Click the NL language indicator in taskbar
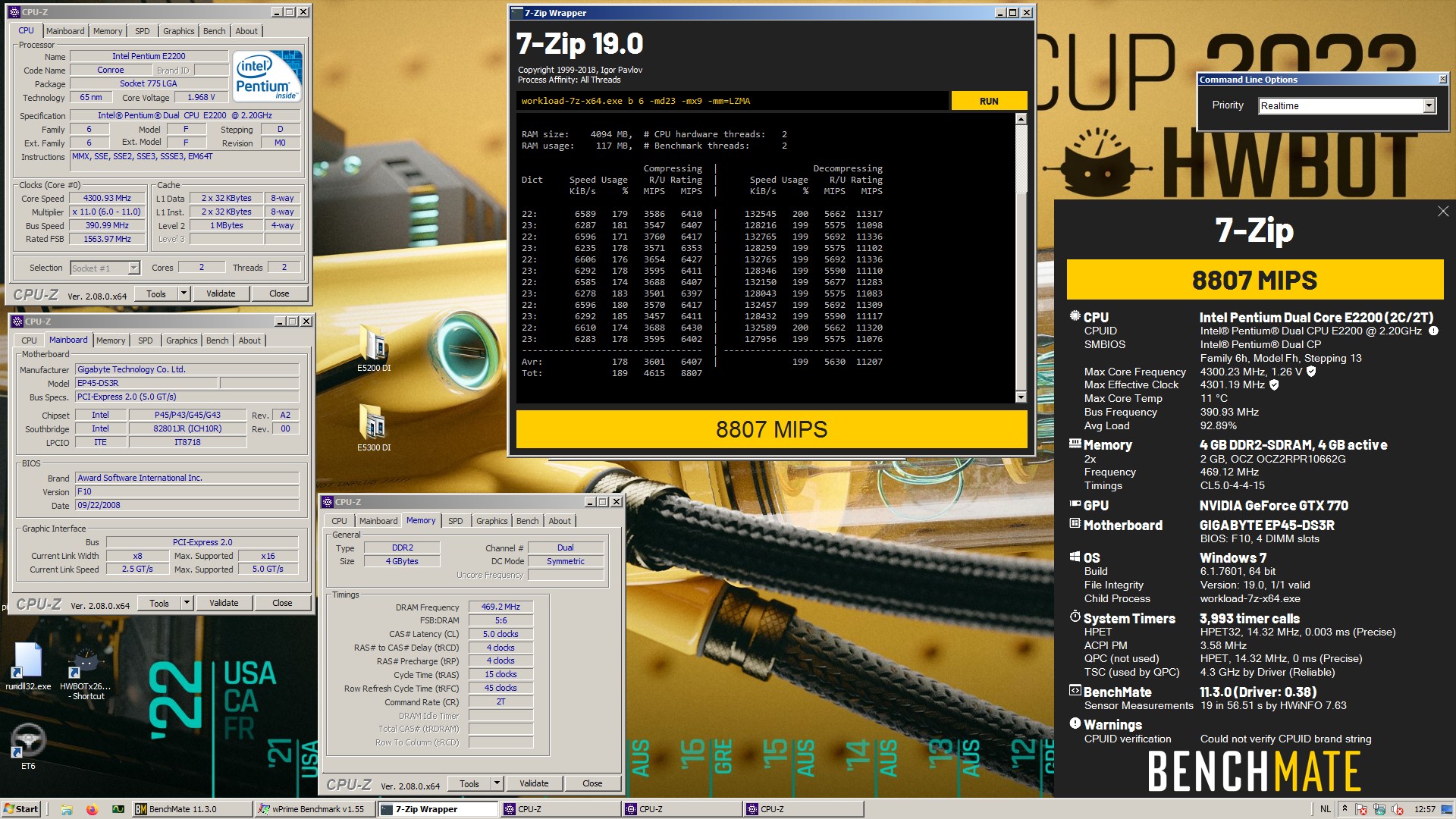The width and height of the screenshot is (1456, 819). click(x=1326, y=809)
